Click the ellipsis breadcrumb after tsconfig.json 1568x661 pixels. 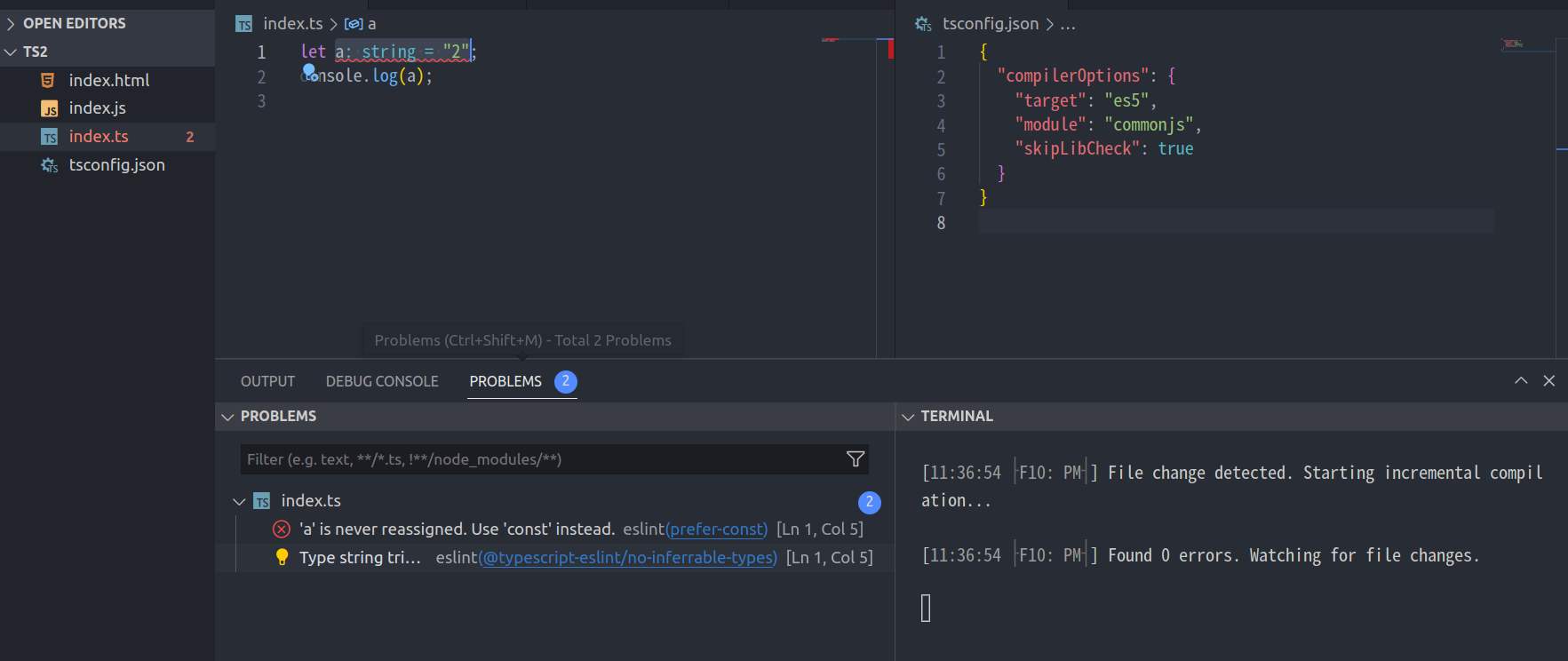click(x=1067, y=24)
